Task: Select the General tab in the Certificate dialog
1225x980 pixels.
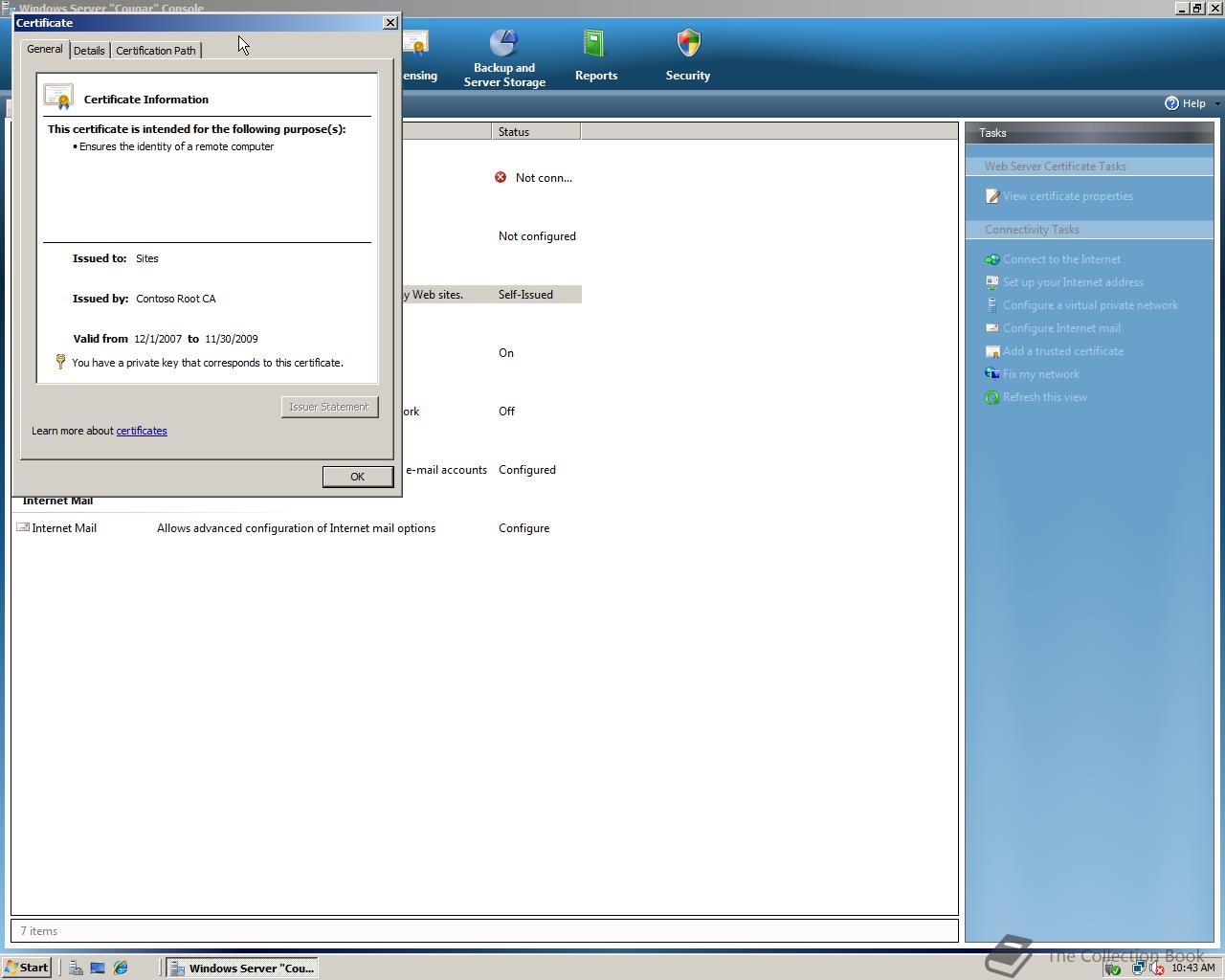Action: [x=45, y=49]
